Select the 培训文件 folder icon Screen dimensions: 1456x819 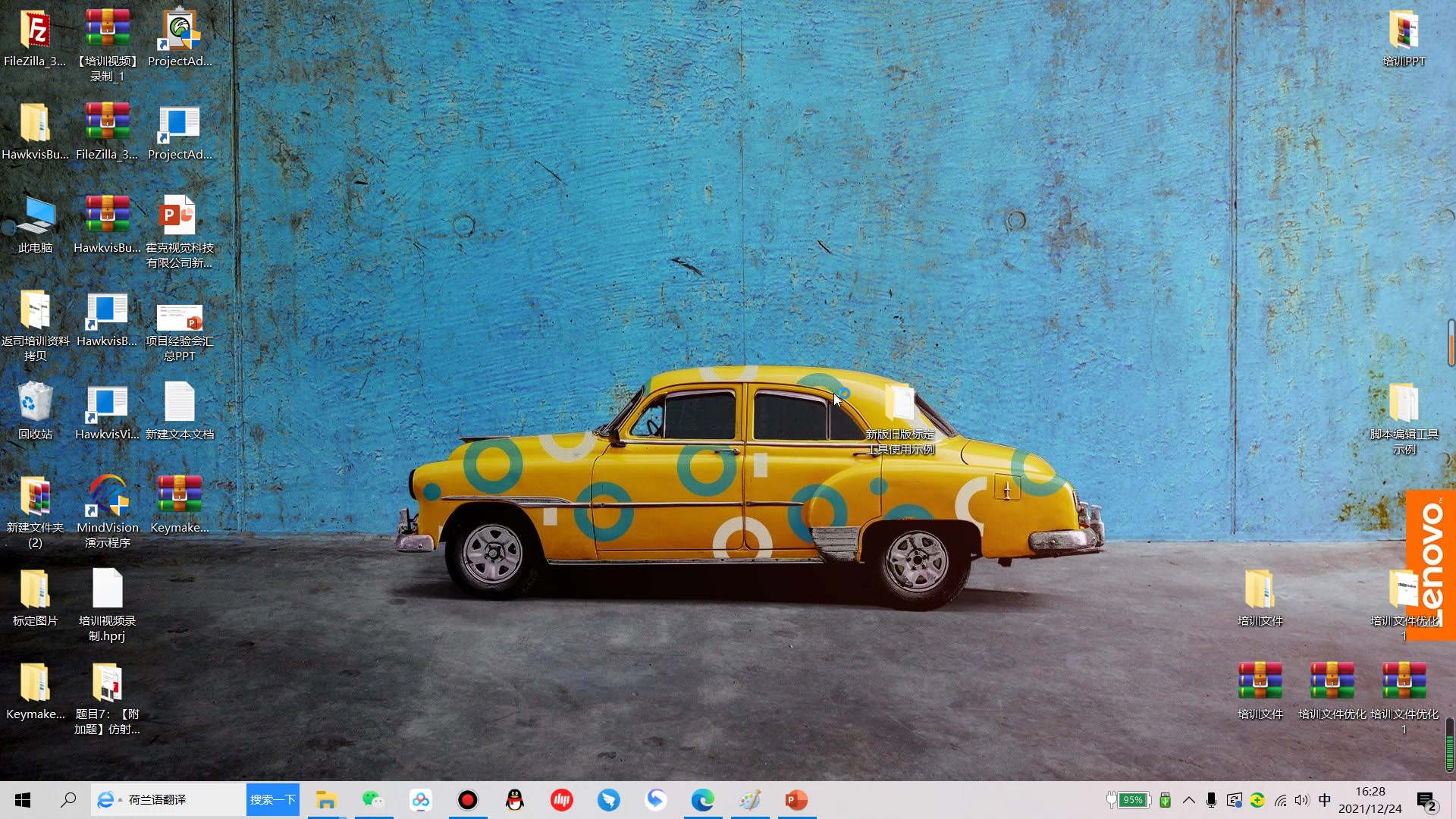(x=1260, y=590)
